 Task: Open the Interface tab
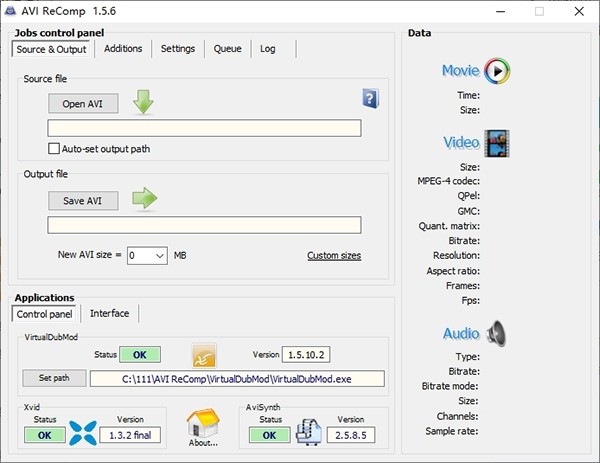pos(109,313)
